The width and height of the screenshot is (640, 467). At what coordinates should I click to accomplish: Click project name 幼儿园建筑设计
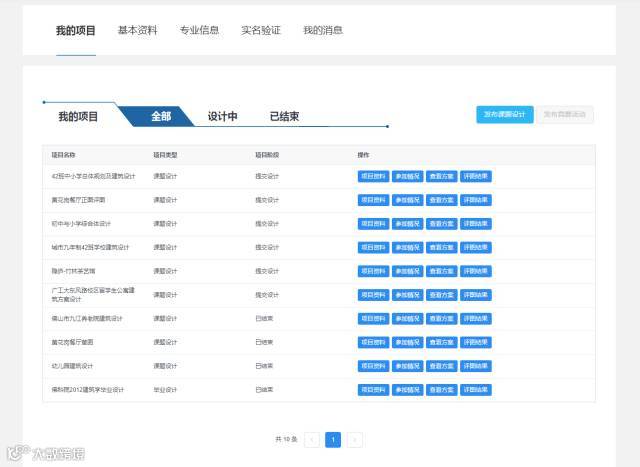72,366
